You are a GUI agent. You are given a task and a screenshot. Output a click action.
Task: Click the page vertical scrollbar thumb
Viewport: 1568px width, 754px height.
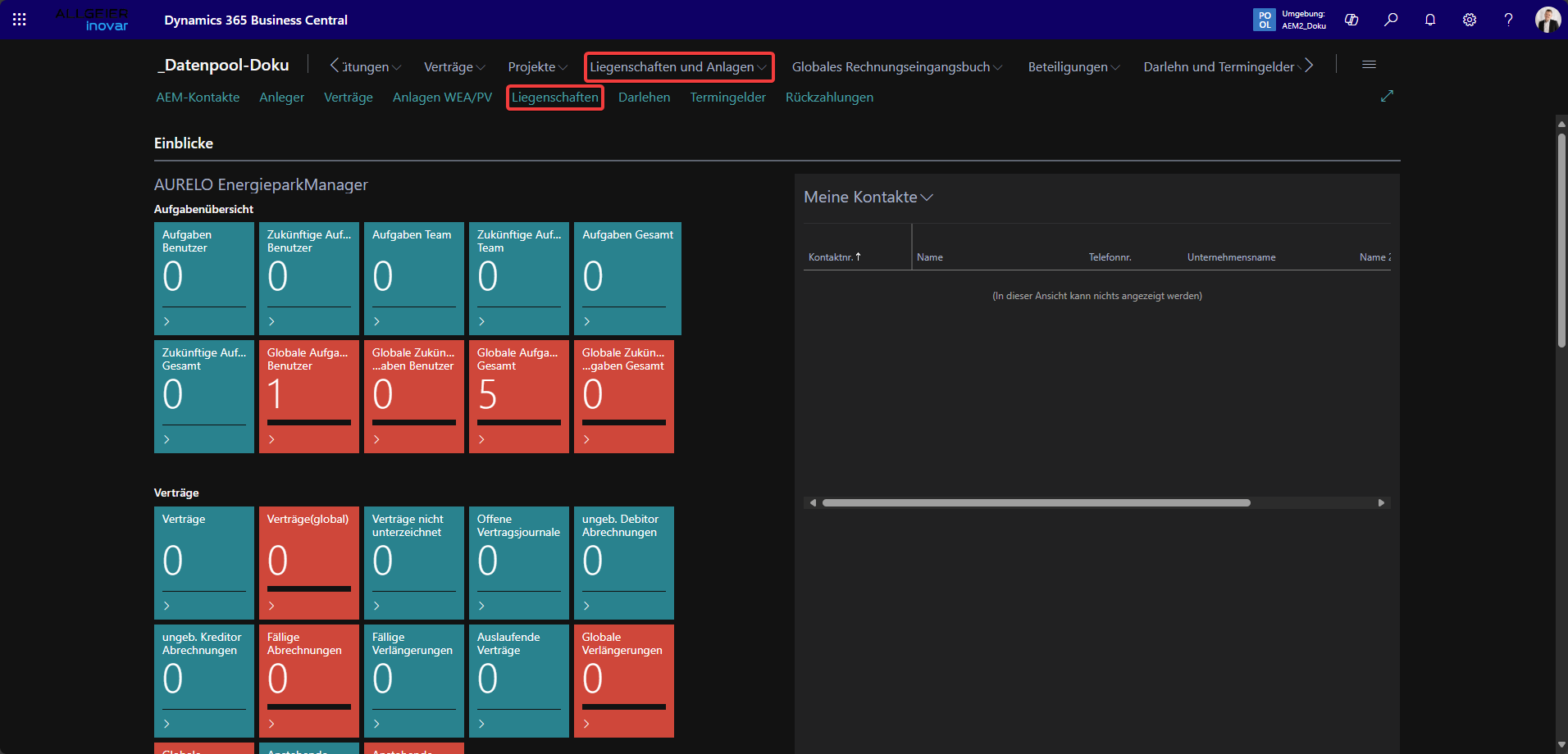coord(1561,239)
